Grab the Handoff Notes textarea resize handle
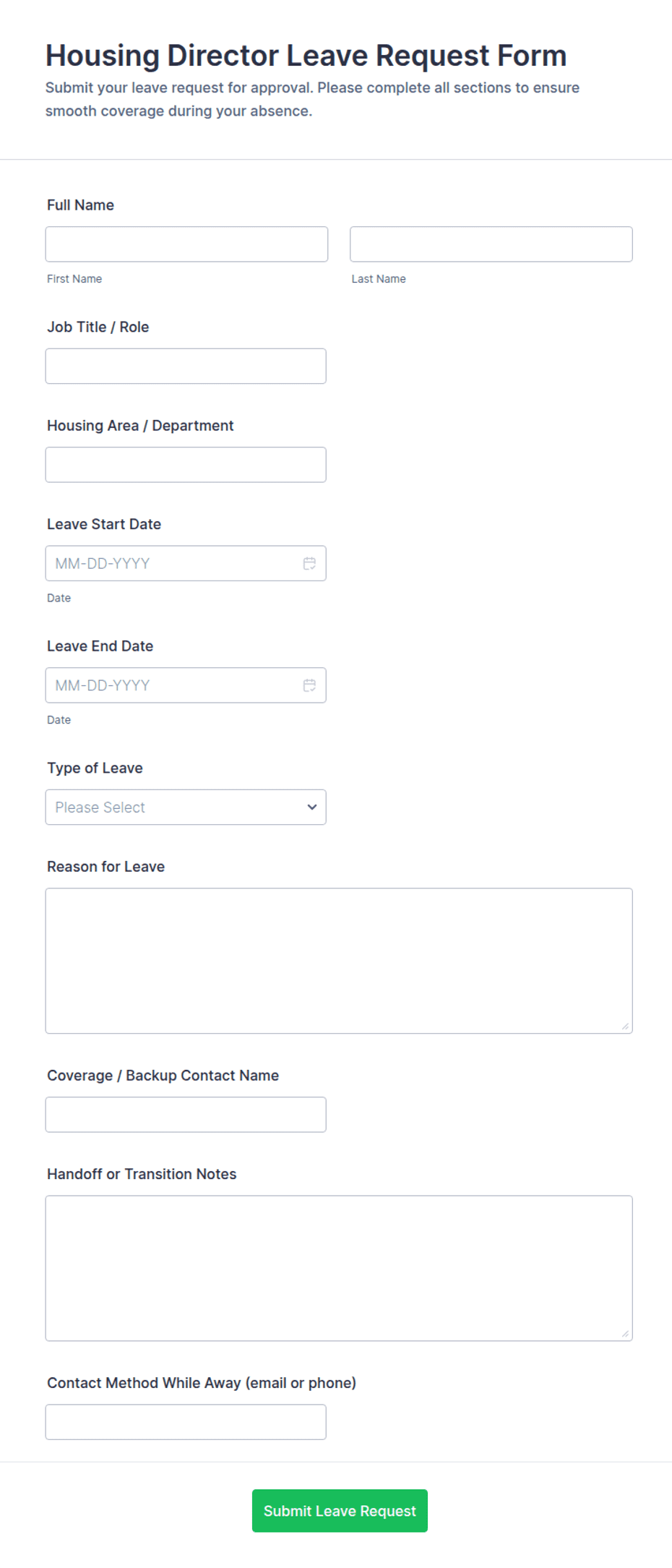672x1568 pixels. (625, 1334)
